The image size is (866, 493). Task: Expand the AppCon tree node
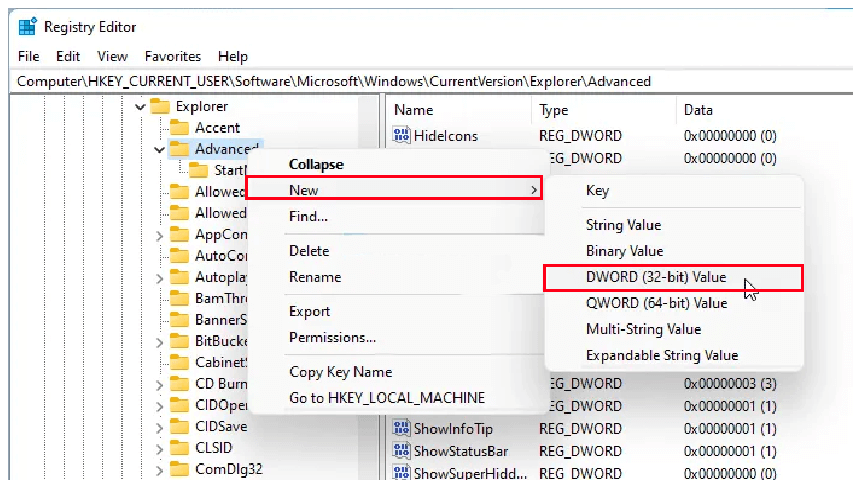click(159, 236)
